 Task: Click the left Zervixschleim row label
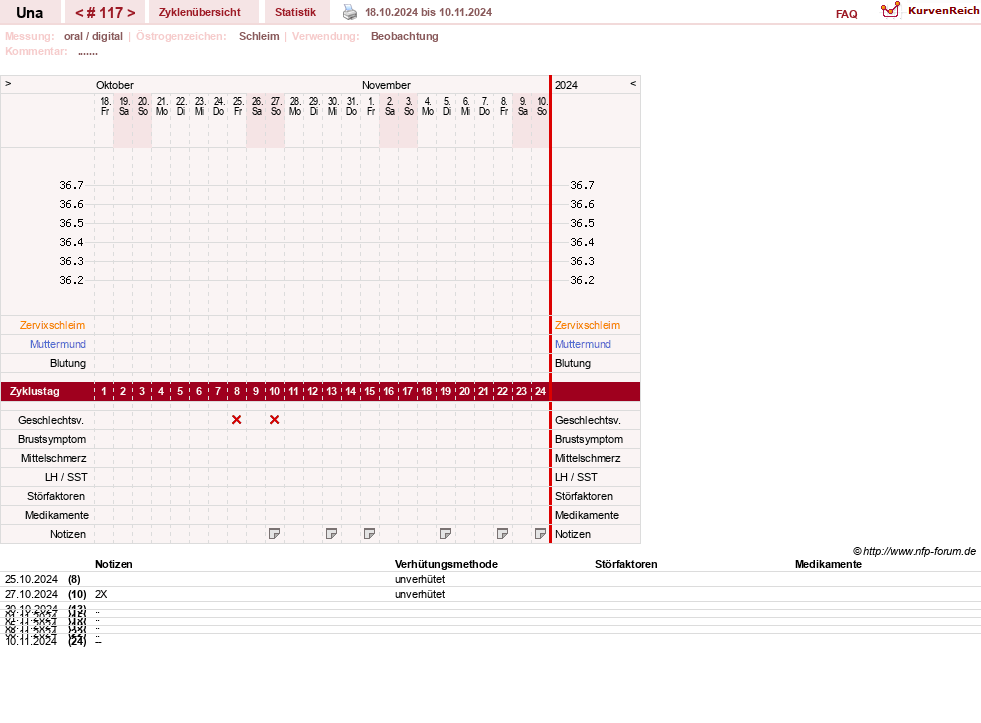(53, 325)
